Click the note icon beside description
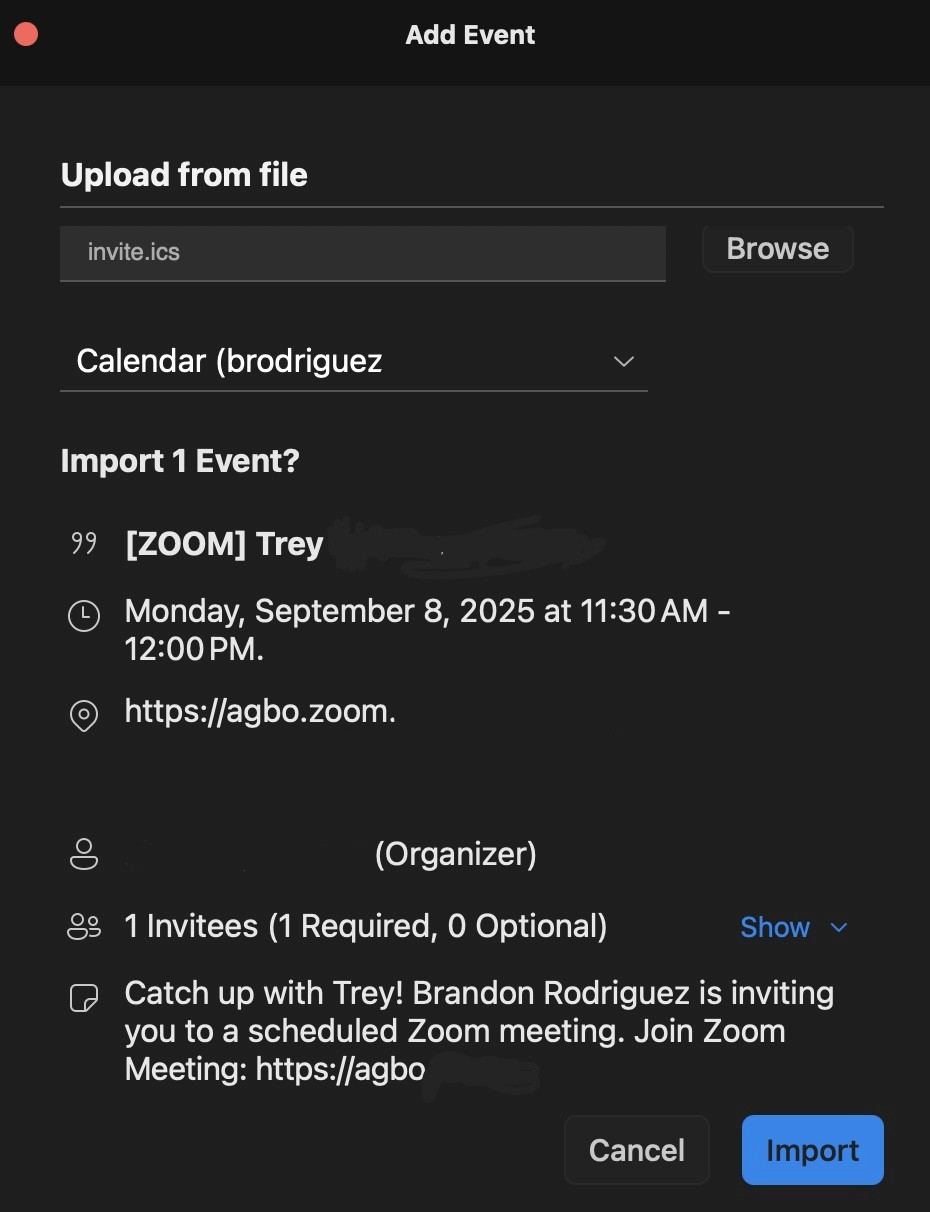The height and width of the screenshot is (1212, 930). pyautogui.click(x=84, y=998)
